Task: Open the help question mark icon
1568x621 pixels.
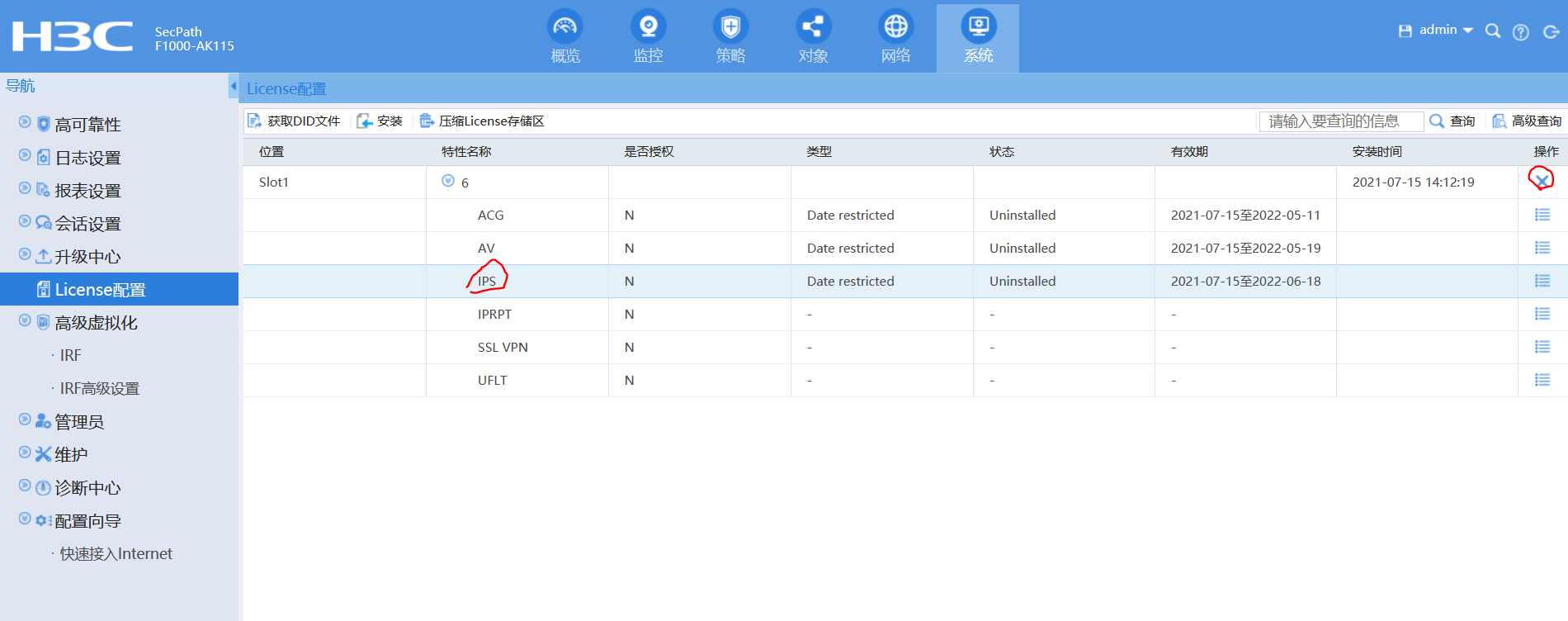Action: [x=1521, y=32]
